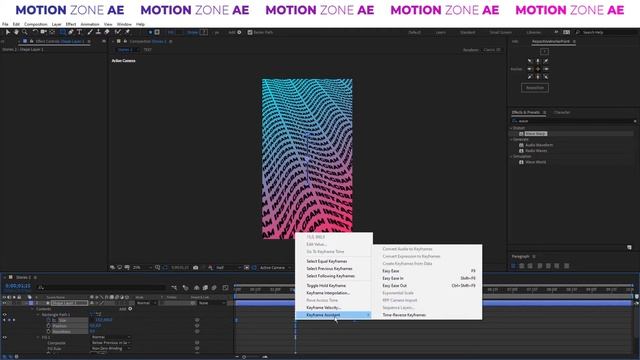Toggle the frame blending switch in timeline

[205, 288]
